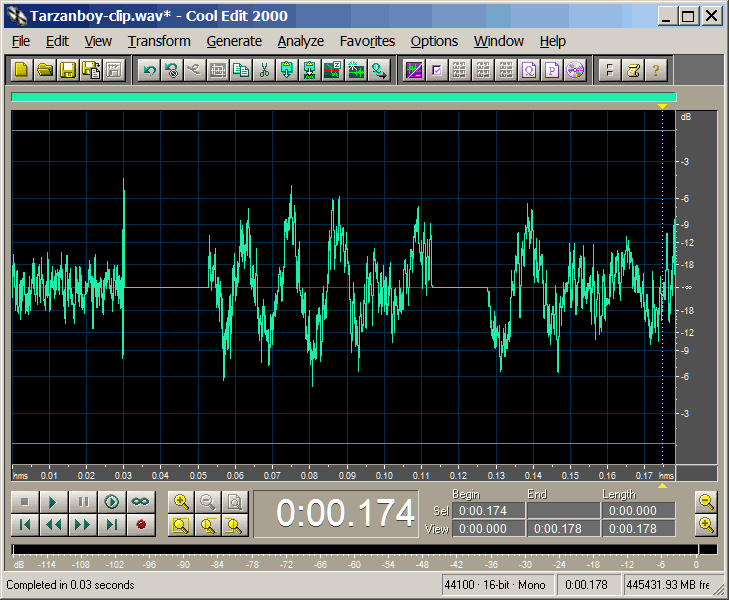Click the level meter bar at -48 dB

click(x=422, y=550)
